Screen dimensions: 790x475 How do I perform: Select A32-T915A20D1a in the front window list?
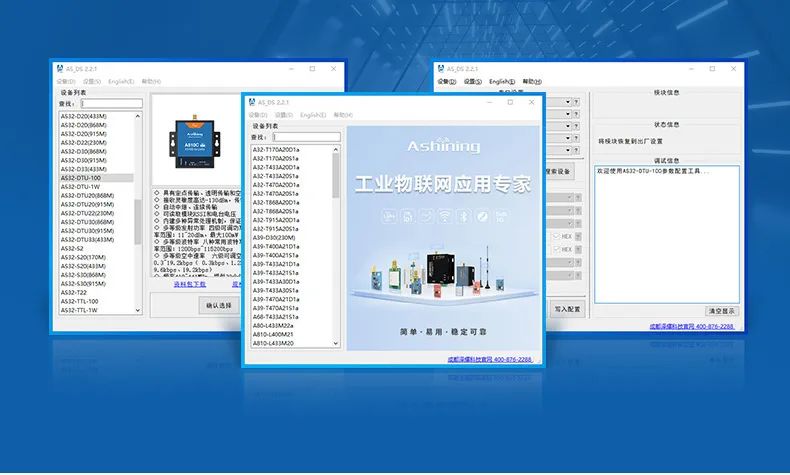point(276,220)
